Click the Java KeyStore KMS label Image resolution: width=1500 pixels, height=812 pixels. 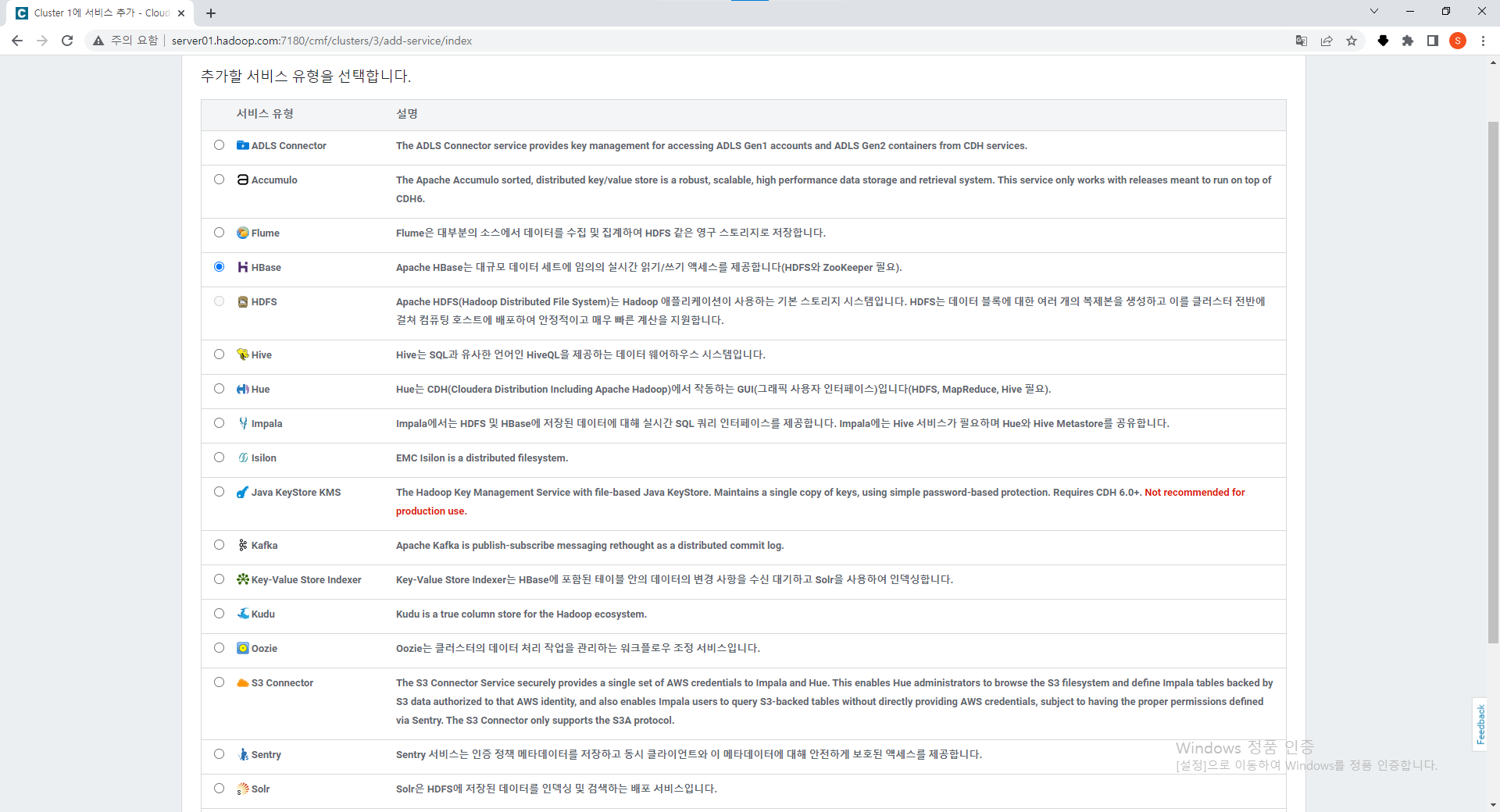click(x=296, y=493)
